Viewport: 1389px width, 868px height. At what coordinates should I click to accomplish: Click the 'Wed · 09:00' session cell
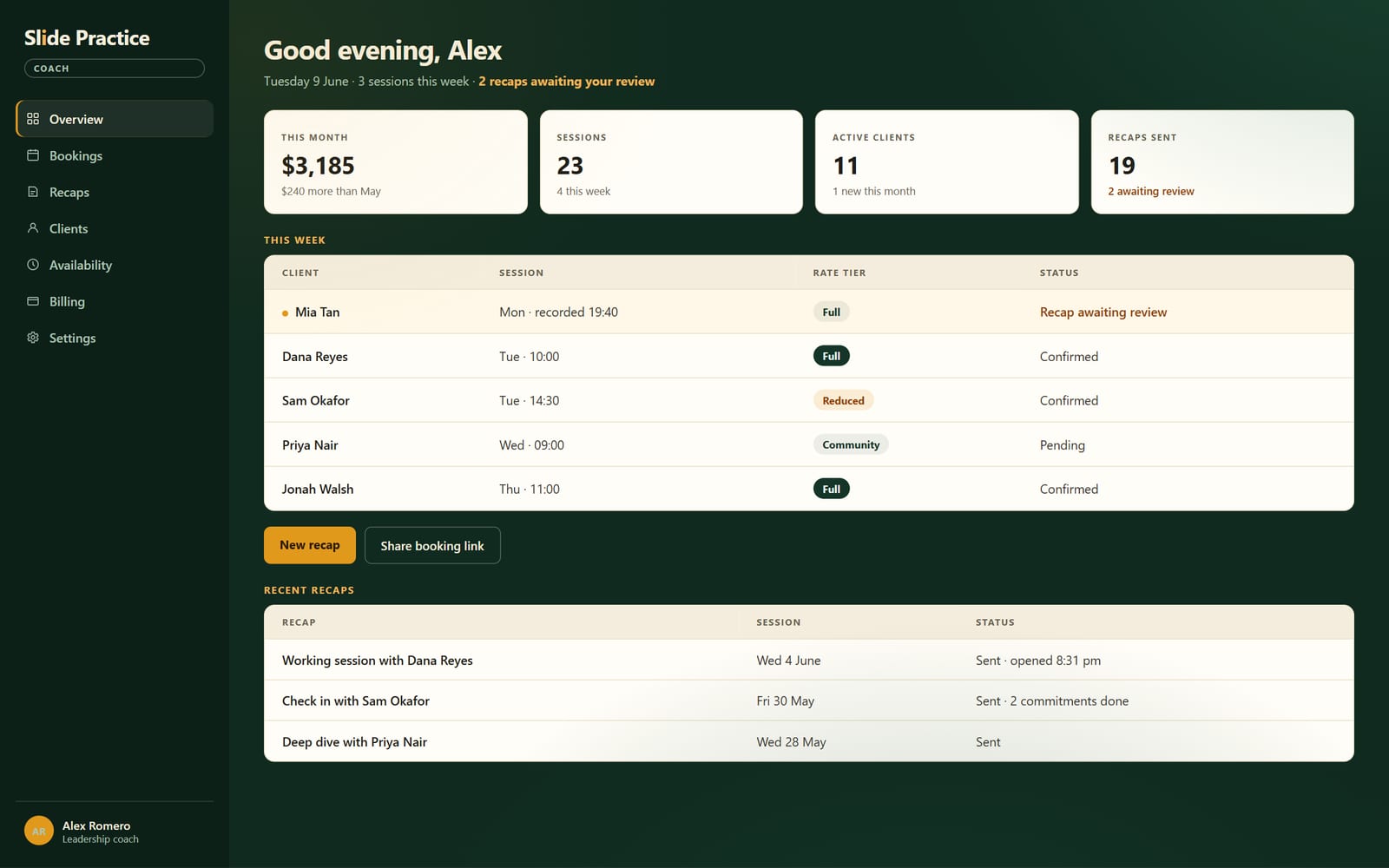pos(531,445)
